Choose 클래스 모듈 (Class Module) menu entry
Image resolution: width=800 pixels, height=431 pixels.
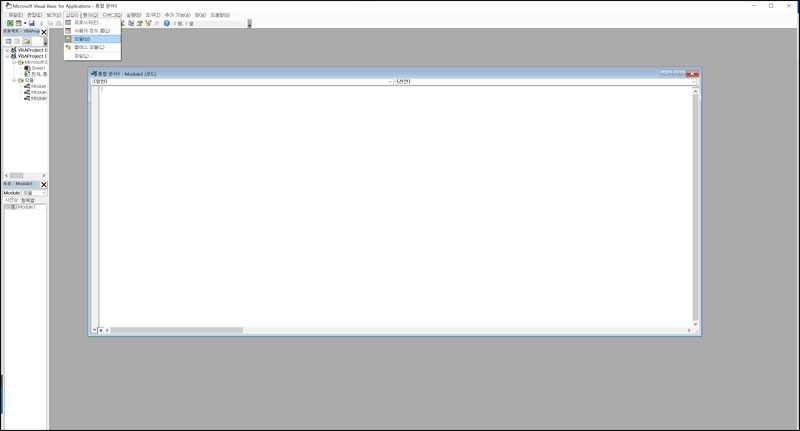pos(88,47)
